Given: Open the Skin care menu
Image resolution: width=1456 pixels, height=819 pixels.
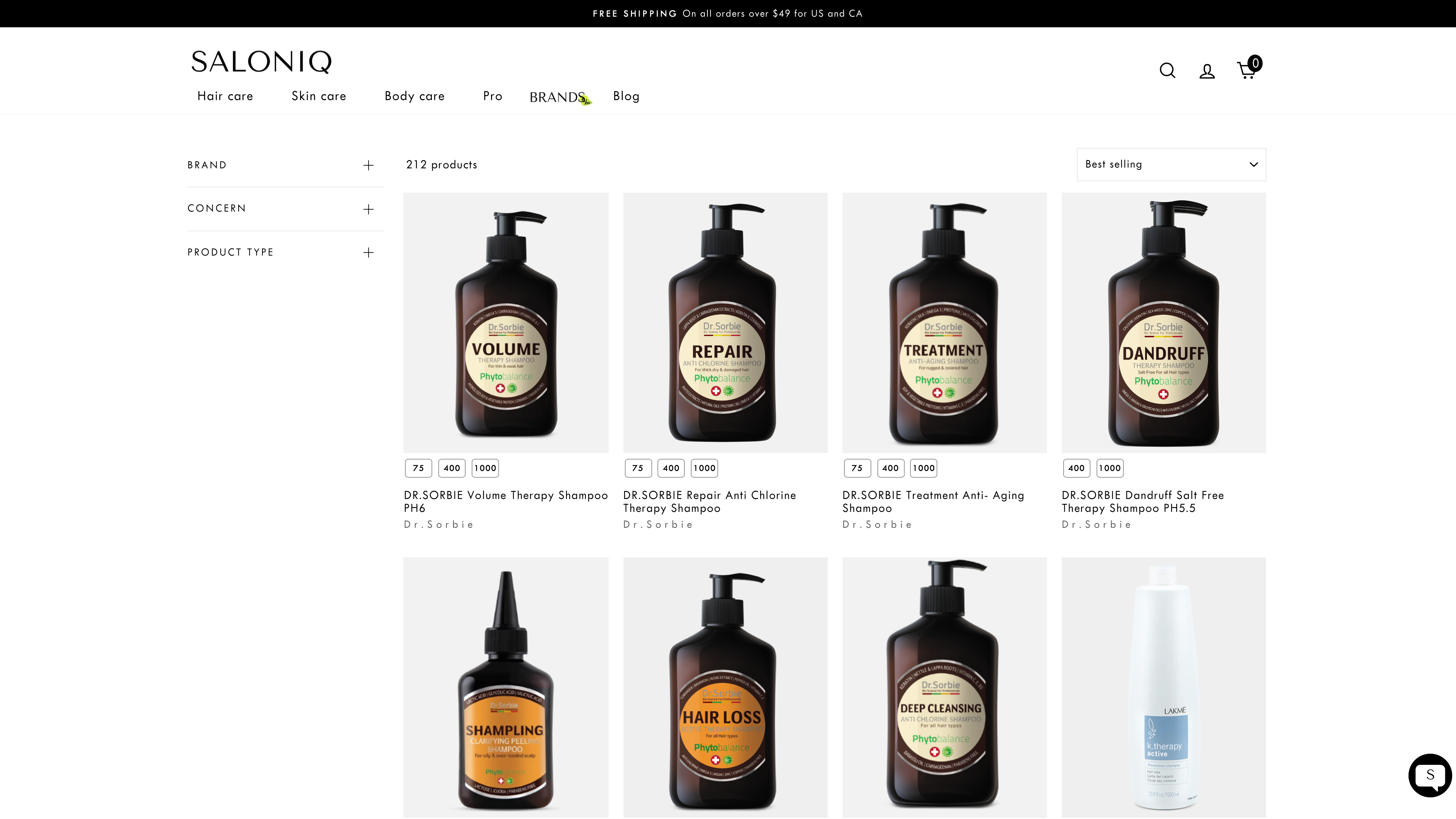Looking at the screenshot, I should (318, 96).
